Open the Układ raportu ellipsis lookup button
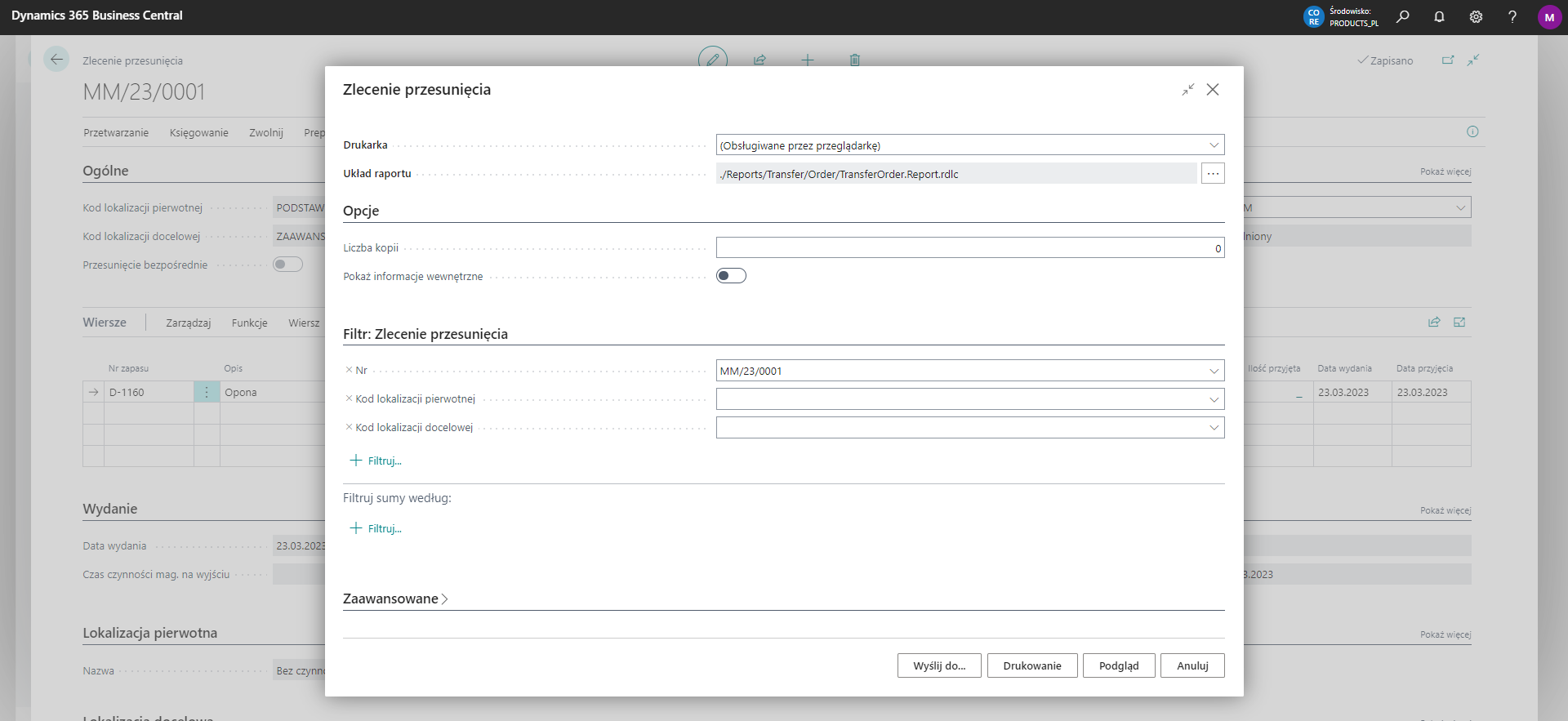1568x721 pixels. 1213,173
